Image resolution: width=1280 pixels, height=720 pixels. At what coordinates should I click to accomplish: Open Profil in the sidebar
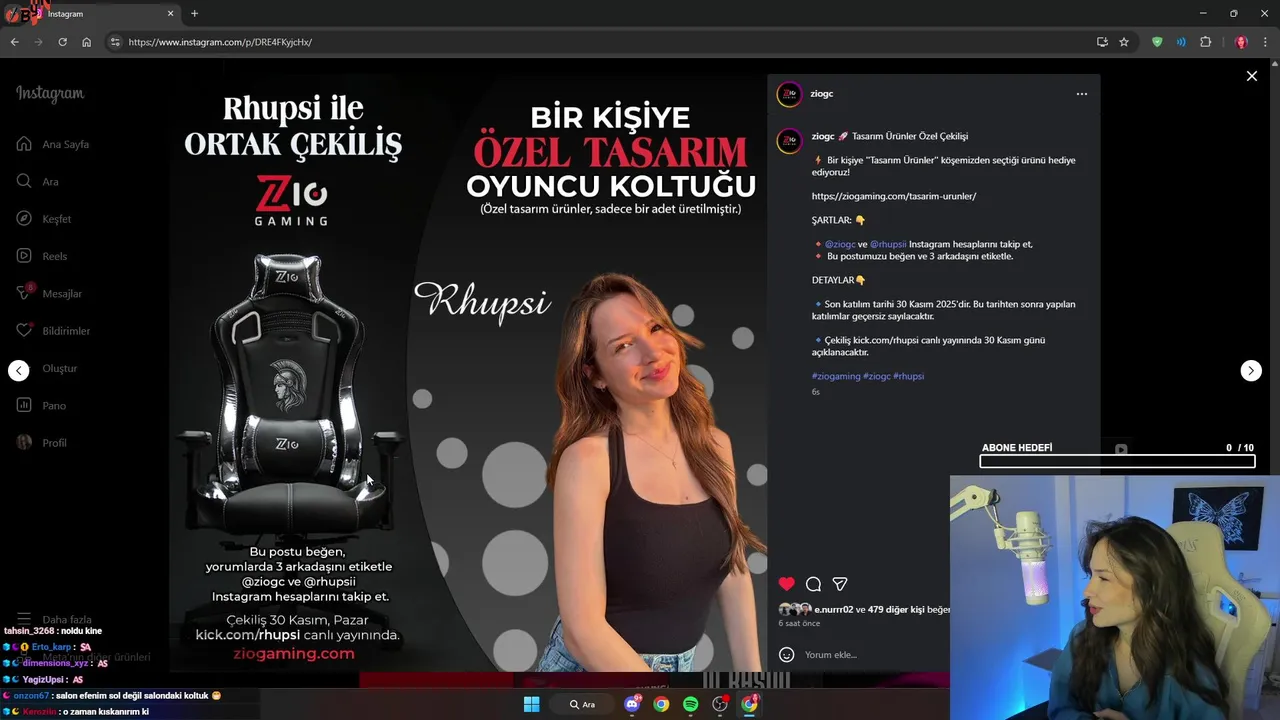coord(41,442)
